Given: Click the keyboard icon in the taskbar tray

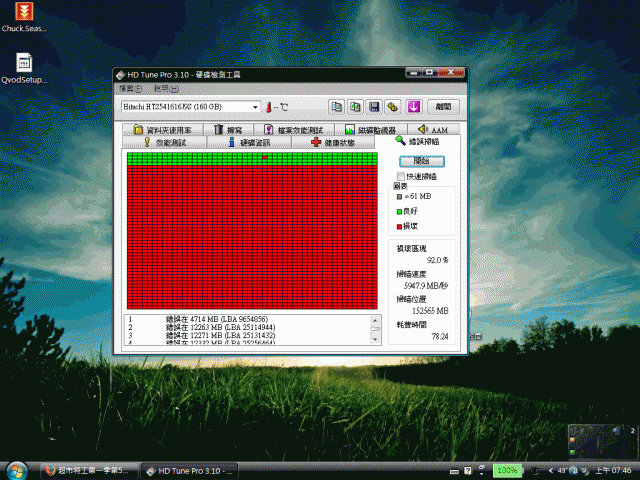Looking at the screenshot, I should pos(454,471).
